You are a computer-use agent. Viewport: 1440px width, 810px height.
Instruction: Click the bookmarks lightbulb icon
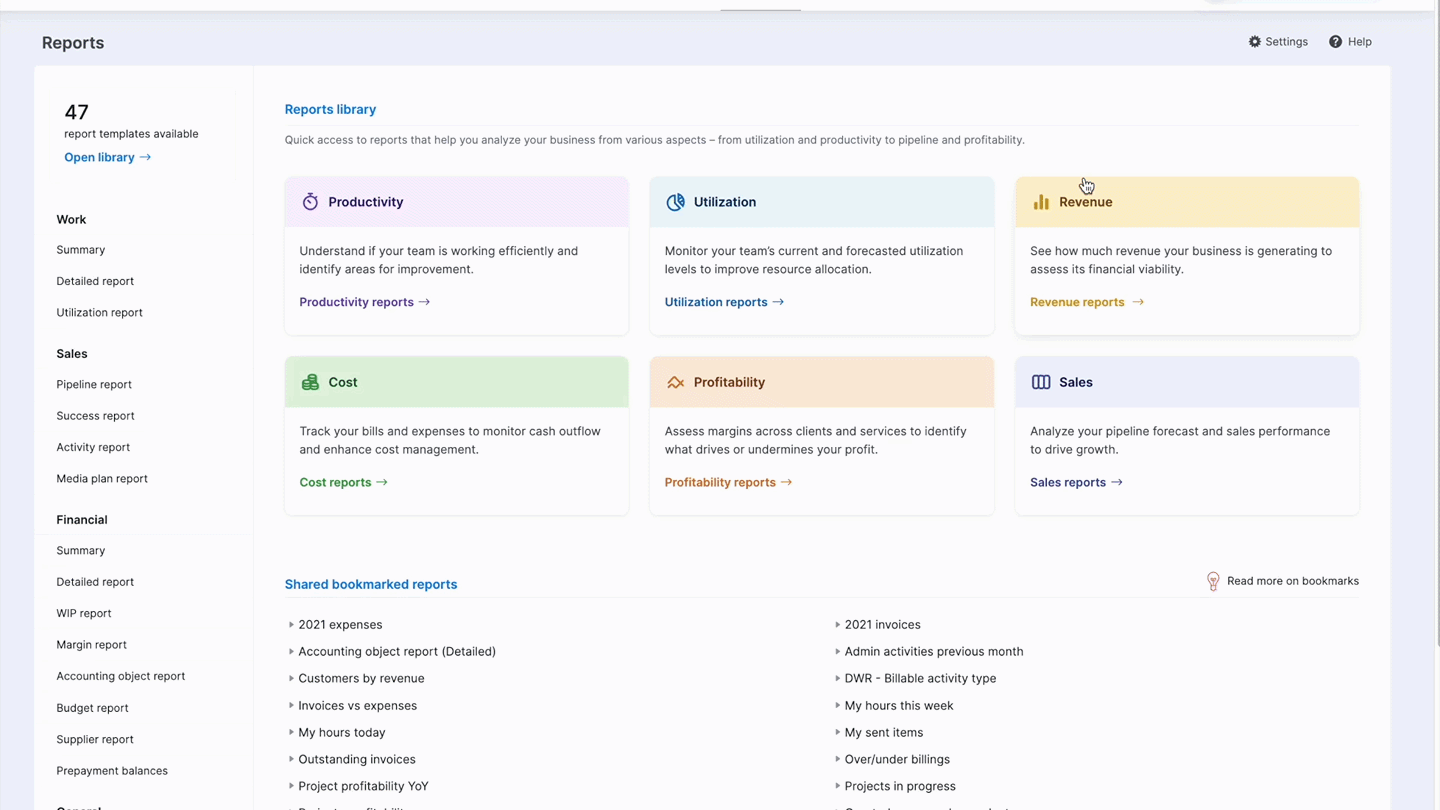(x=1213, y=581)
